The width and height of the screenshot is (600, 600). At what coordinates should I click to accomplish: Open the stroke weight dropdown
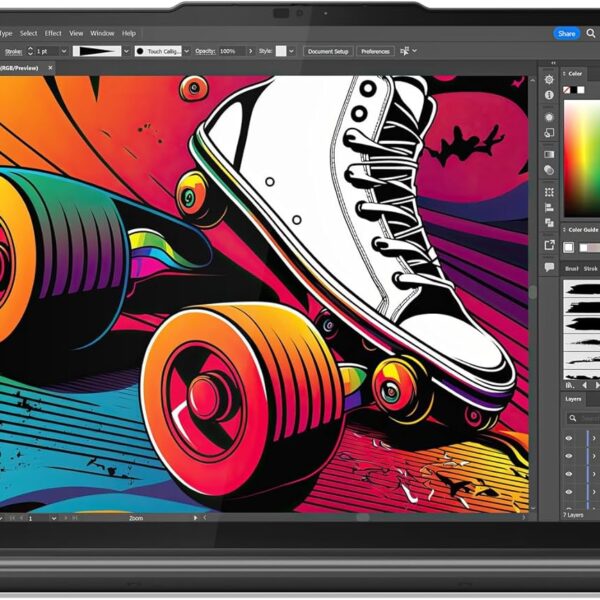pyautogui.click(x=64, y=51)
